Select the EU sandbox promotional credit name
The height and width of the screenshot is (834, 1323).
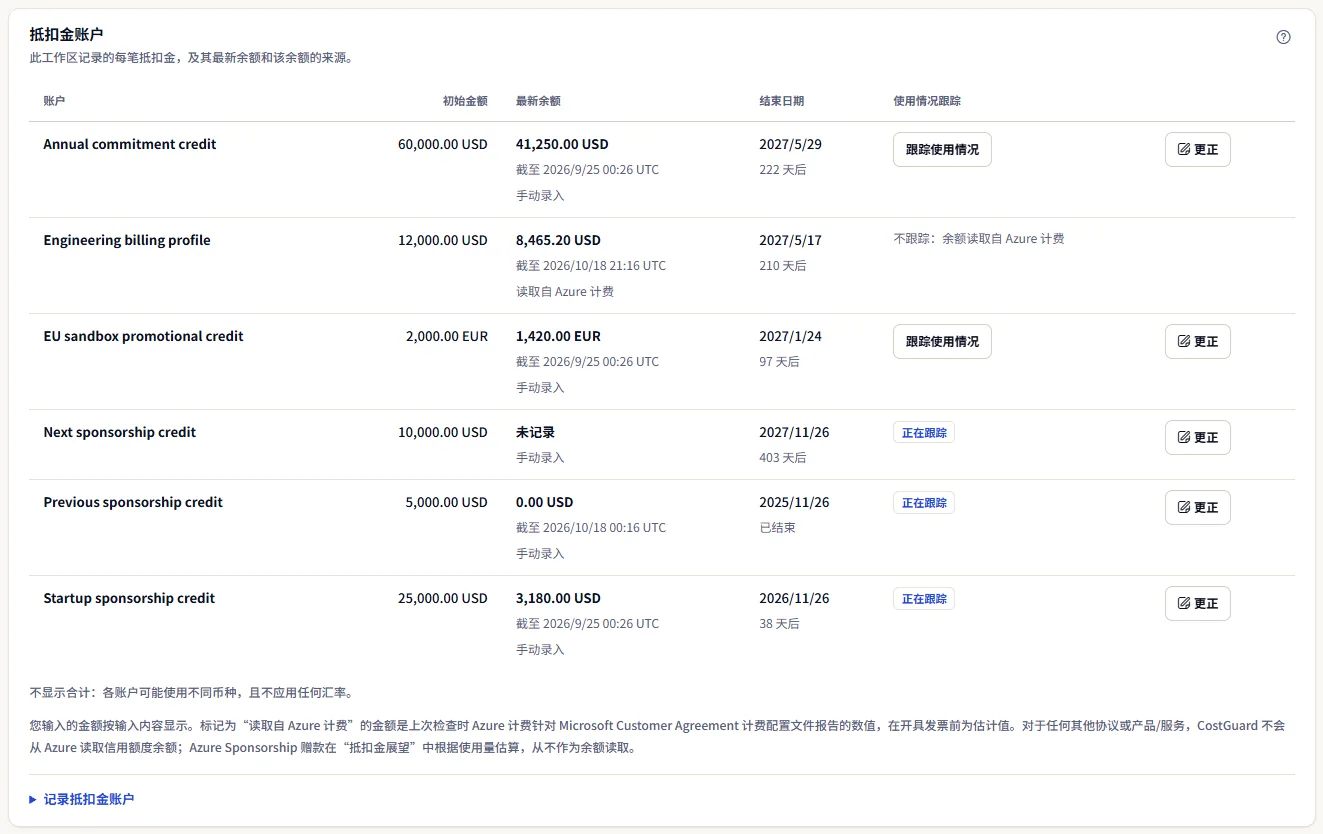pyautogui.click(x=143, y=336)
